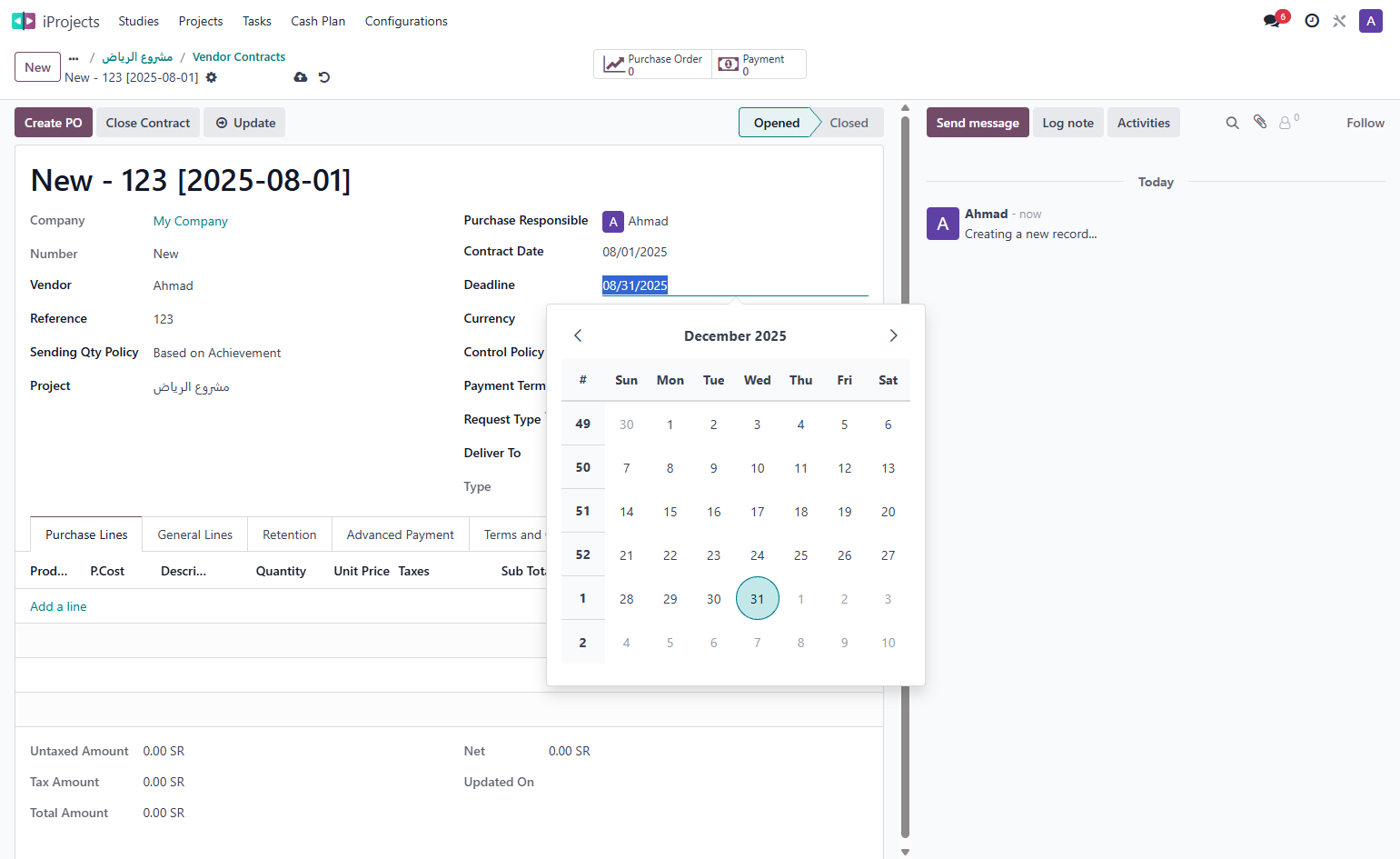Screen dimensions: 1400x859
Task: Open the Cash Plan menu
Action: click(x=318, y=21)
